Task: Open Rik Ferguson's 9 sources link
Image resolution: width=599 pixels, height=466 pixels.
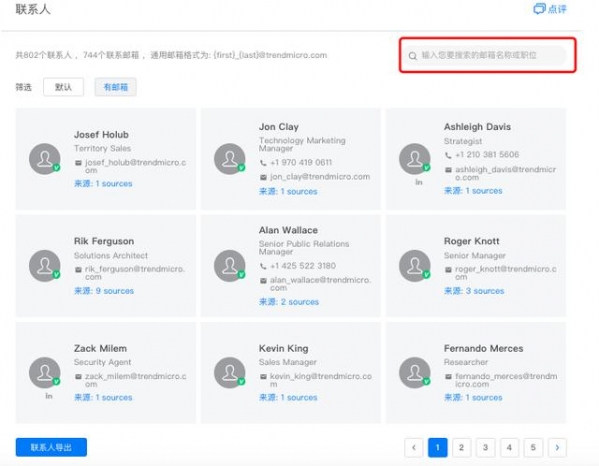Action: pos(104,291)
